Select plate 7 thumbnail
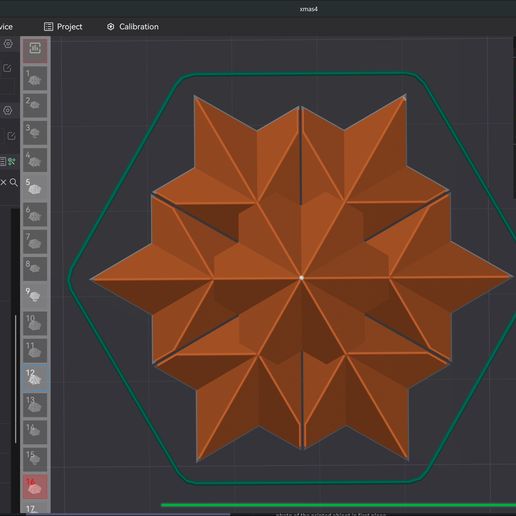The width and height of the screenshot is (516, 516). point(35,242)
